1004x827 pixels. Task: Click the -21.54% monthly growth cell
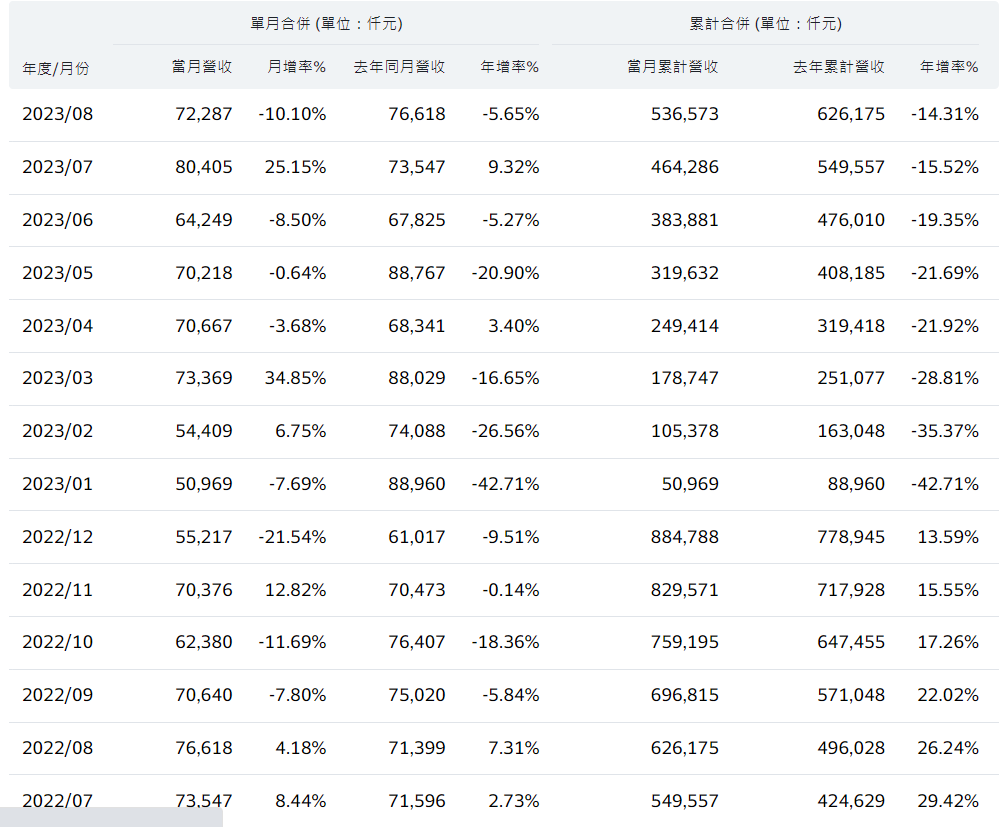[291, 537]
